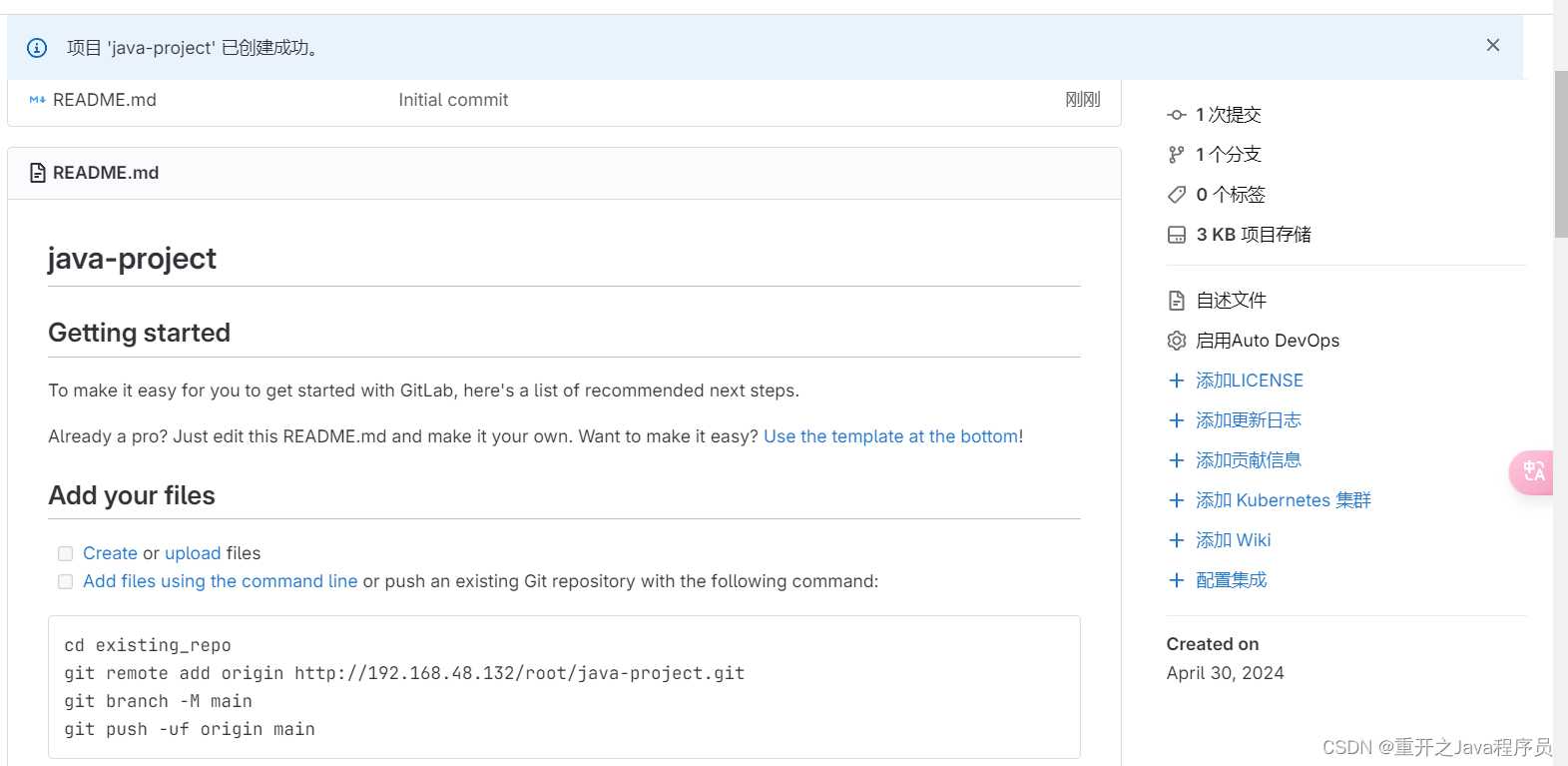Screen dimensions: 1568x766
Task: Add contributing info via 添加贡献信息
Action: 1249,460
